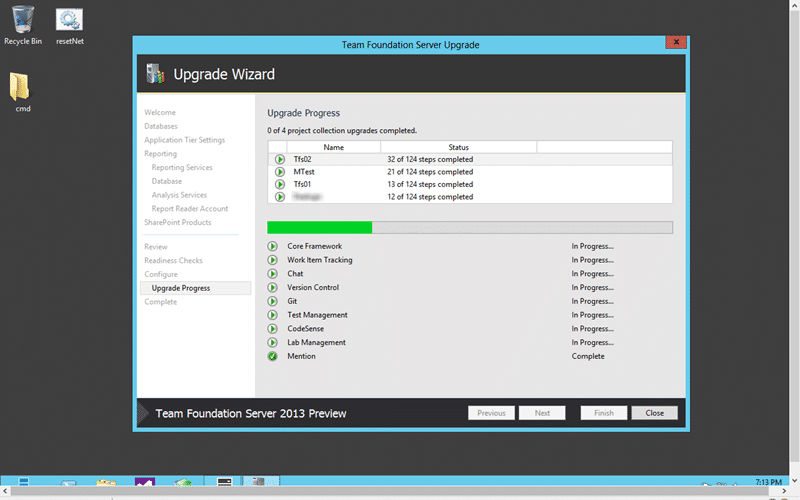The width and height of the screenshot is (800, 500).
Task: Click the Test Management progress icon
Action: click(x=272, y=315)
